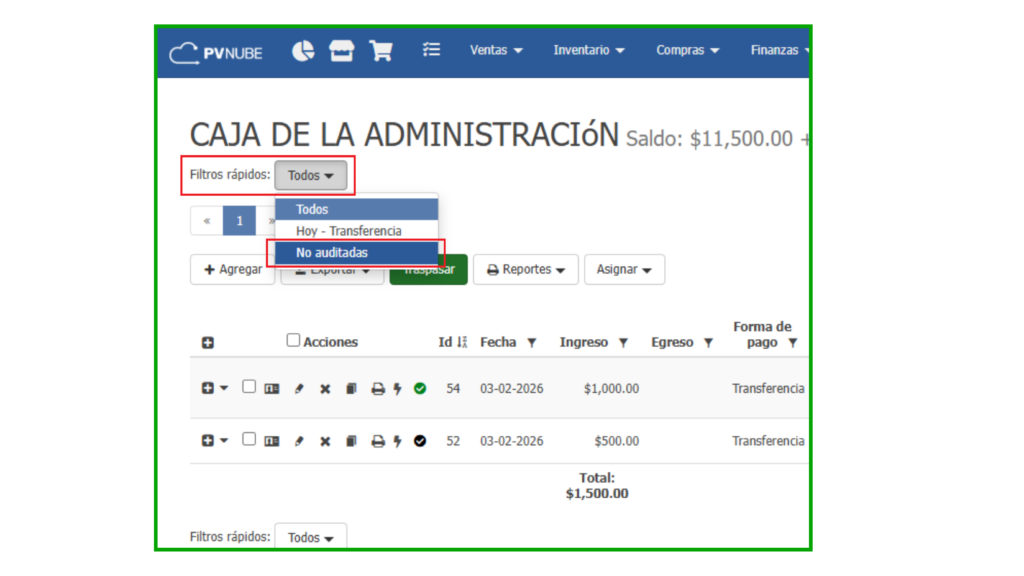Click the task checklist icon in navbar
Image resolution: width=1024 pixels, height=576 pixels.
pos(431,50)
